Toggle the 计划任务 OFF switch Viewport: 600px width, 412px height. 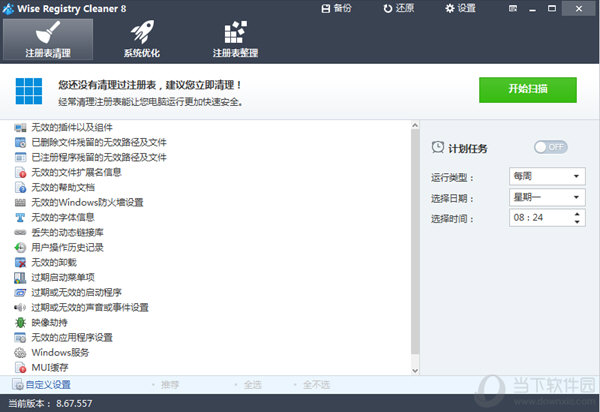(551, 147)
